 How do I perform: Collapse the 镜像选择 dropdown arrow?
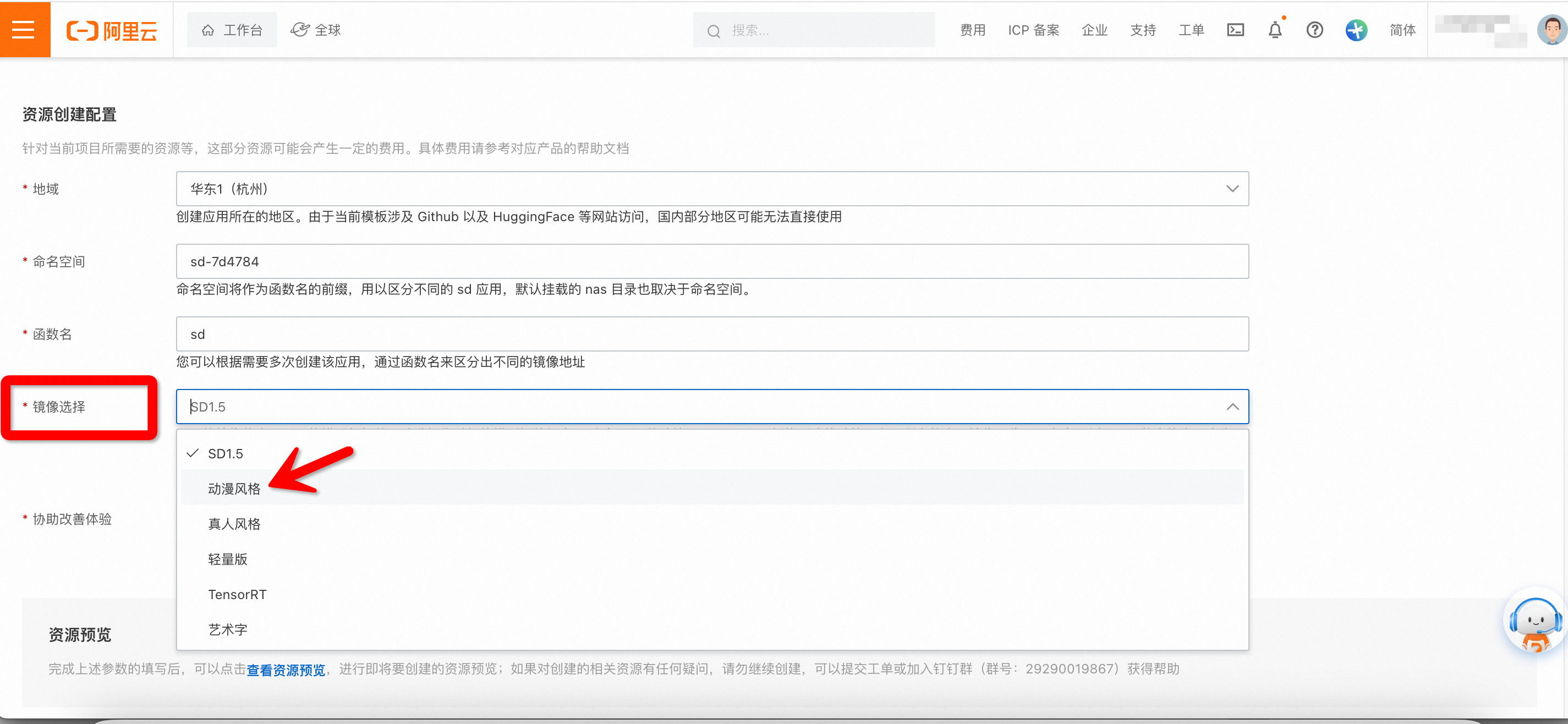pos(1232,407)
